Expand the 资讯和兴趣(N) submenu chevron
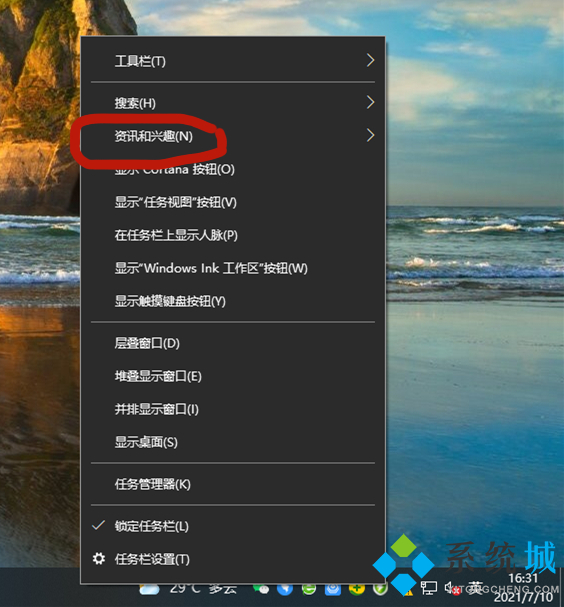 tap(370, 135)
